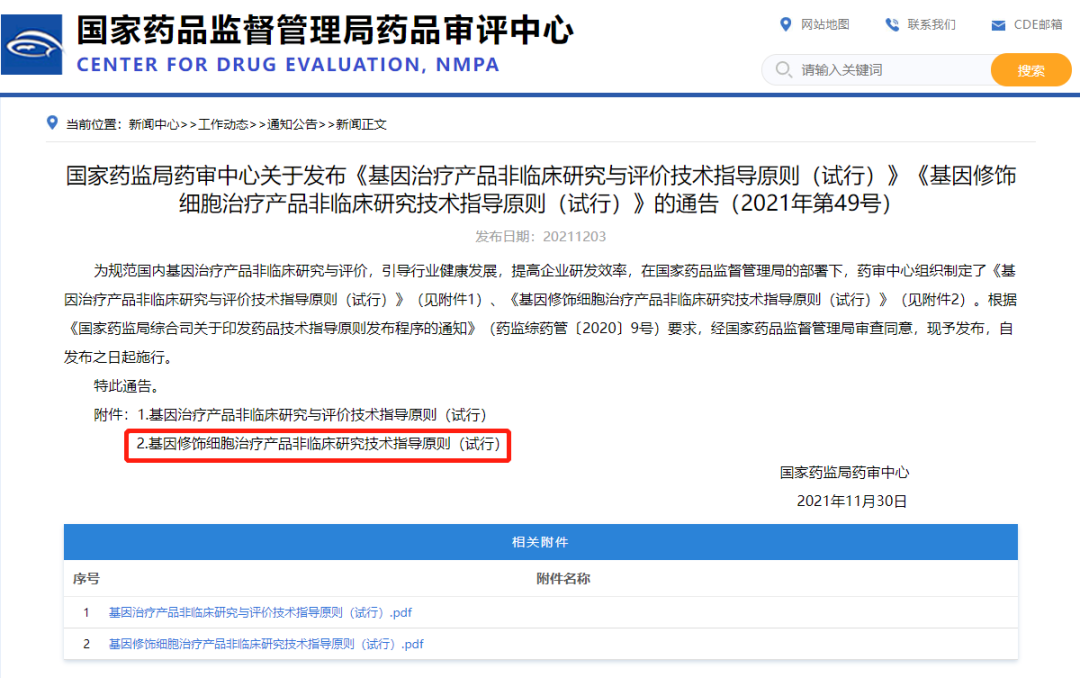Click the location pin icon before 当前位置
The height and width of the screenshot is (678, 1080).
point(52,123)
